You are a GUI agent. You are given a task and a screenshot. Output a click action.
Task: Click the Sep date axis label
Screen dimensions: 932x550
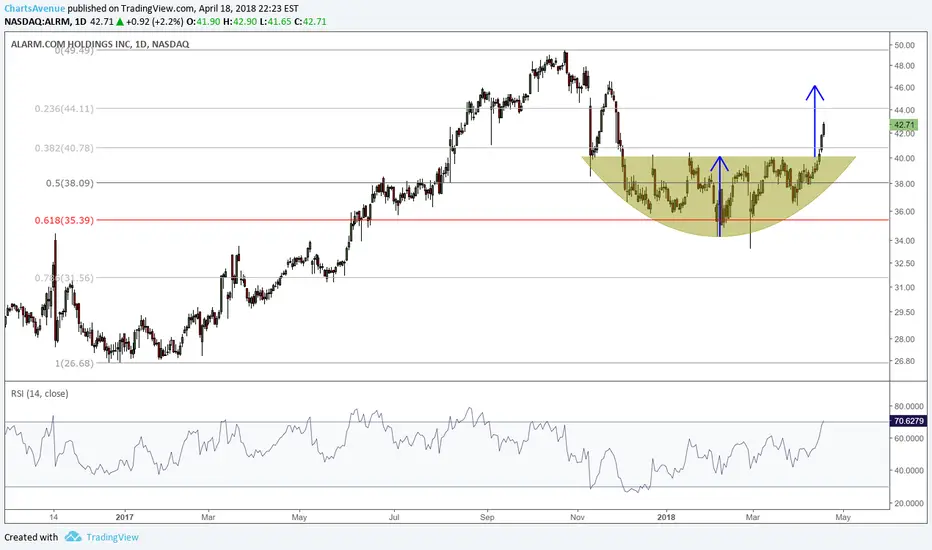[x=487, y=517]
